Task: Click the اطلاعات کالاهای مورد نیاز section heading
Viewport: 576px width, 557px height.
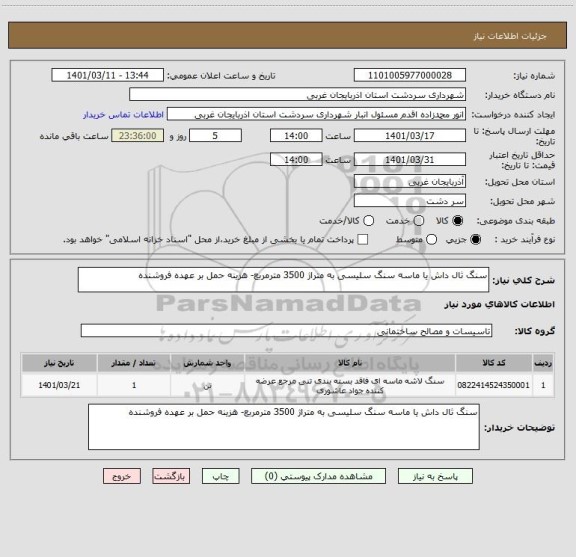Action: [x=500, y=305]
